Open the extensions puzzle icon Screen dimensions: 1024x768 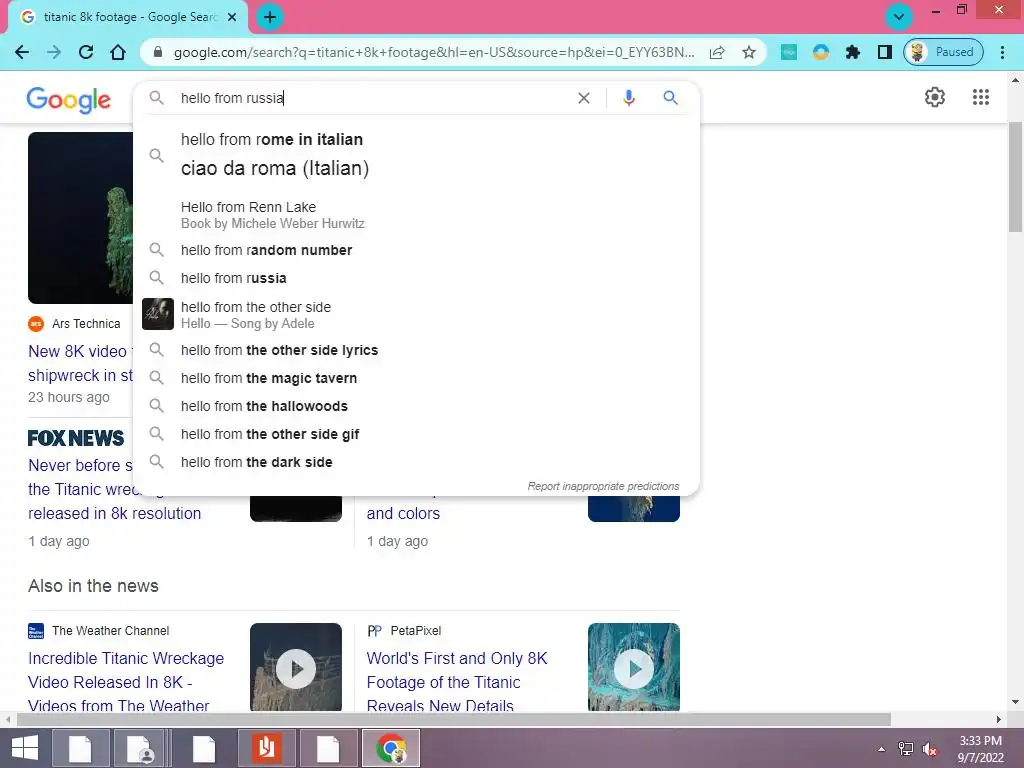(x=852, y=52)
